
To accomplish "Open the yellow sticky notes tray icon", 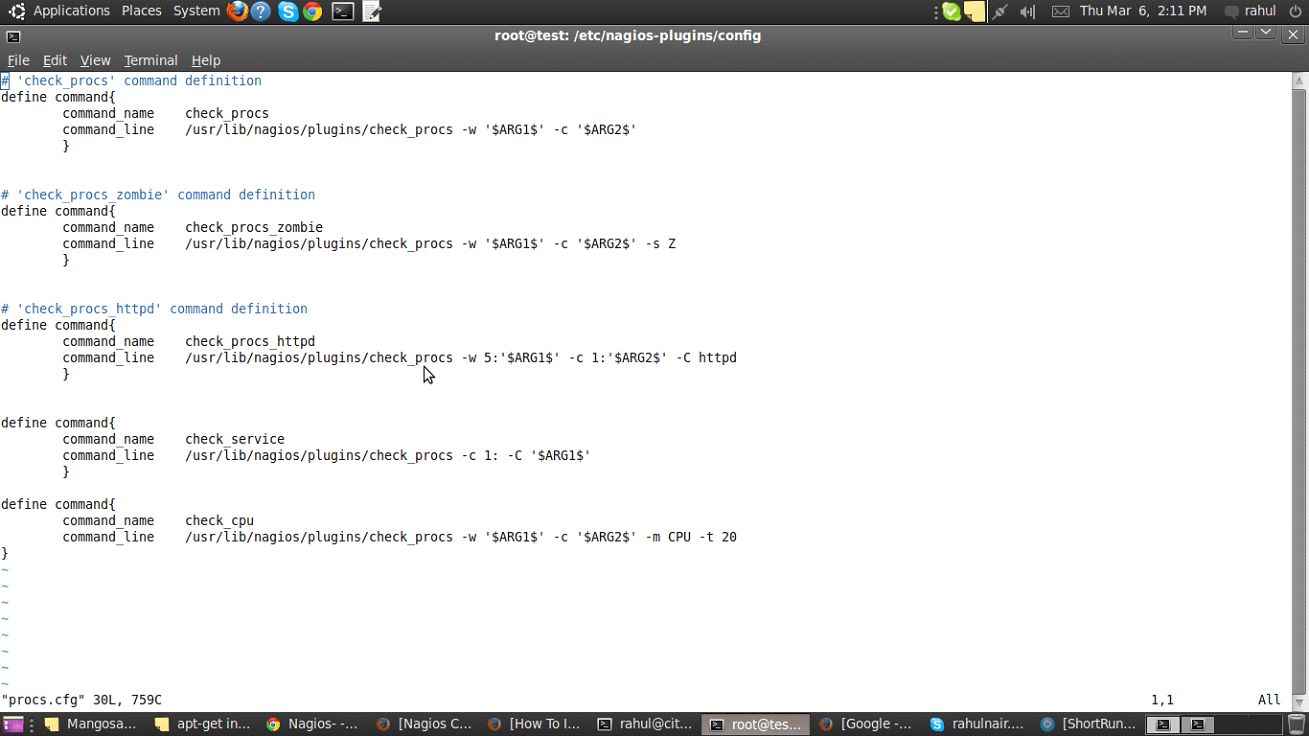I will [975, 12].
